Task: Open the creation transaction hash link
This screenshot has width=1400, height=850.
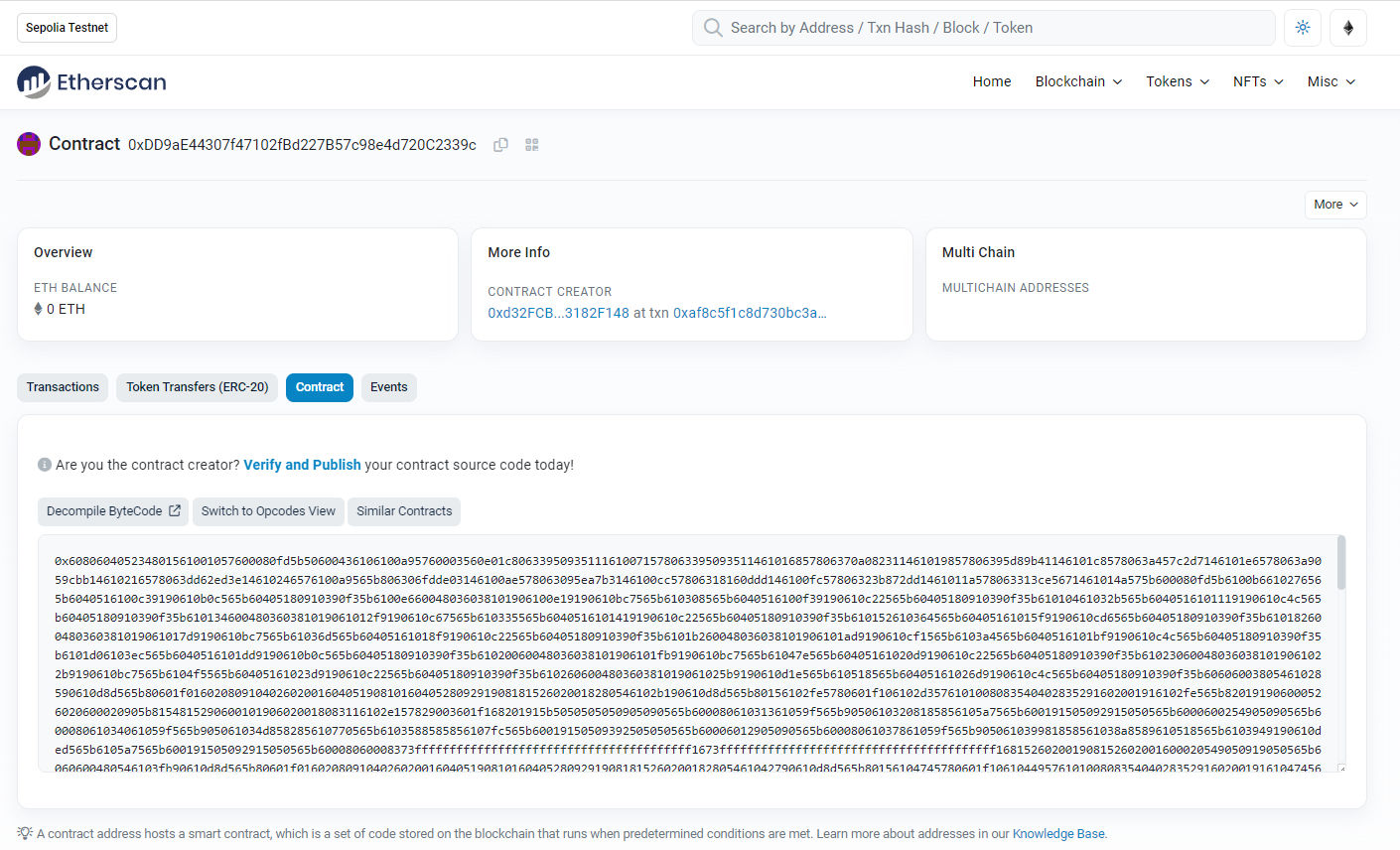Action: [x=750, y=313]
